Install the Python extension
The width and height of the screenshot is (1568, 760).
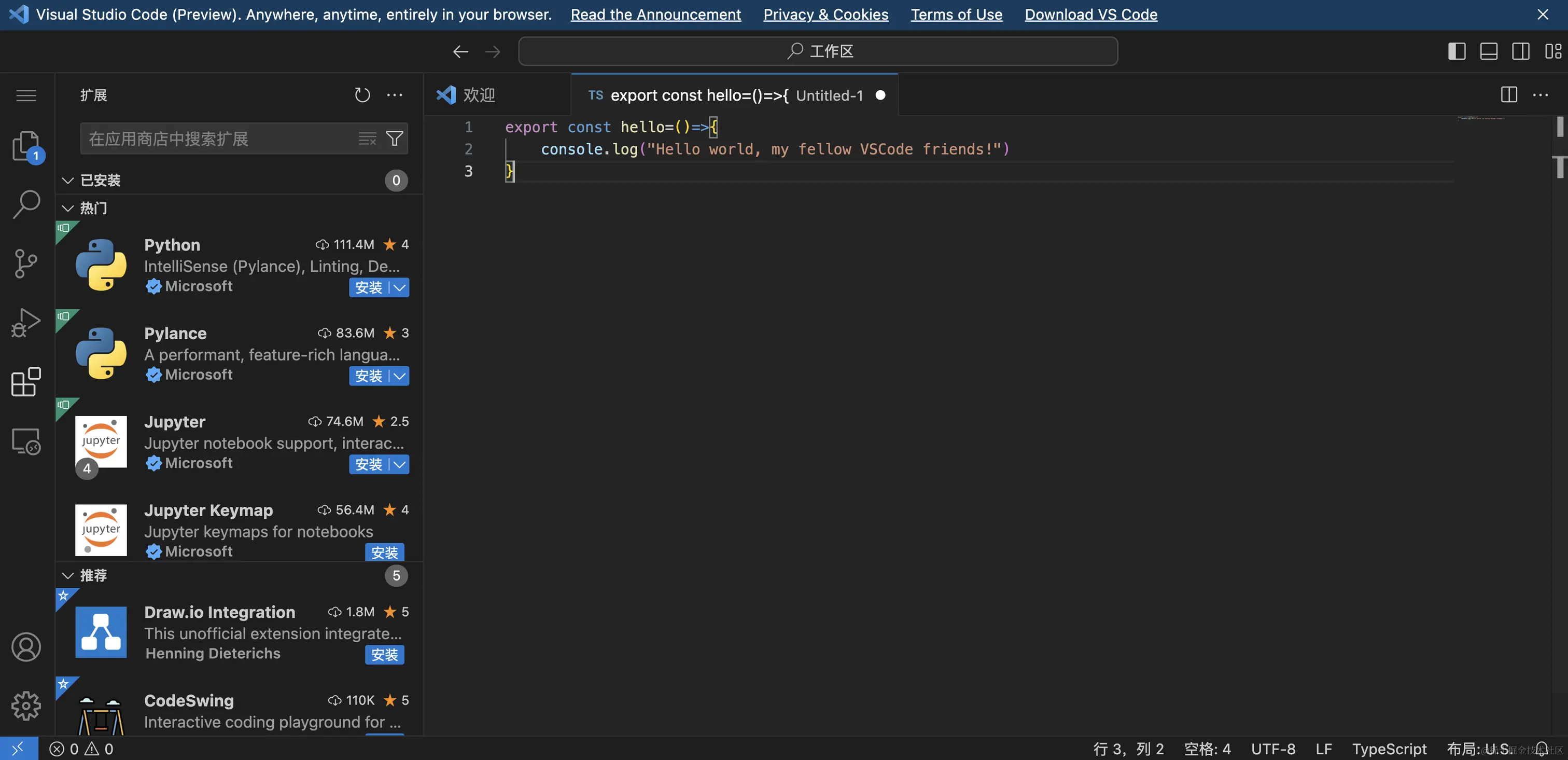point(369,287)
